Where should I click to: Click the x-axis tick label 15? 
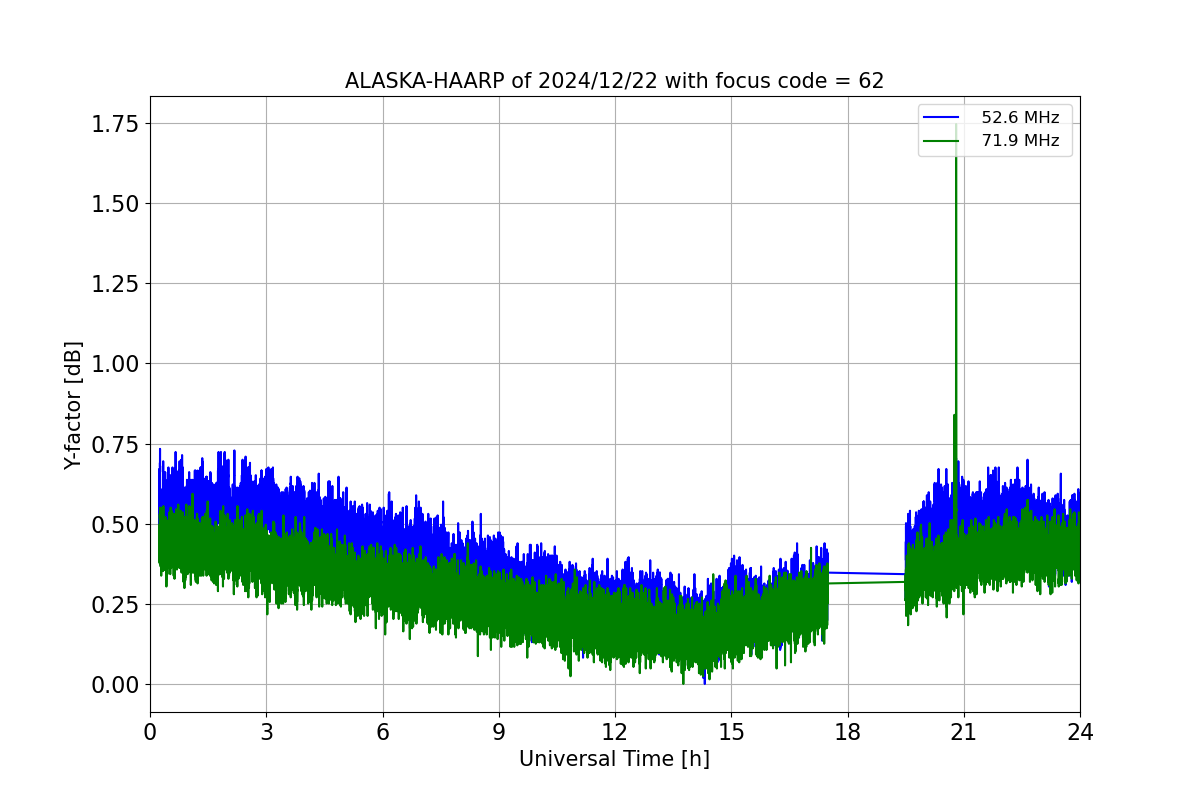click(x=731, y=732)
